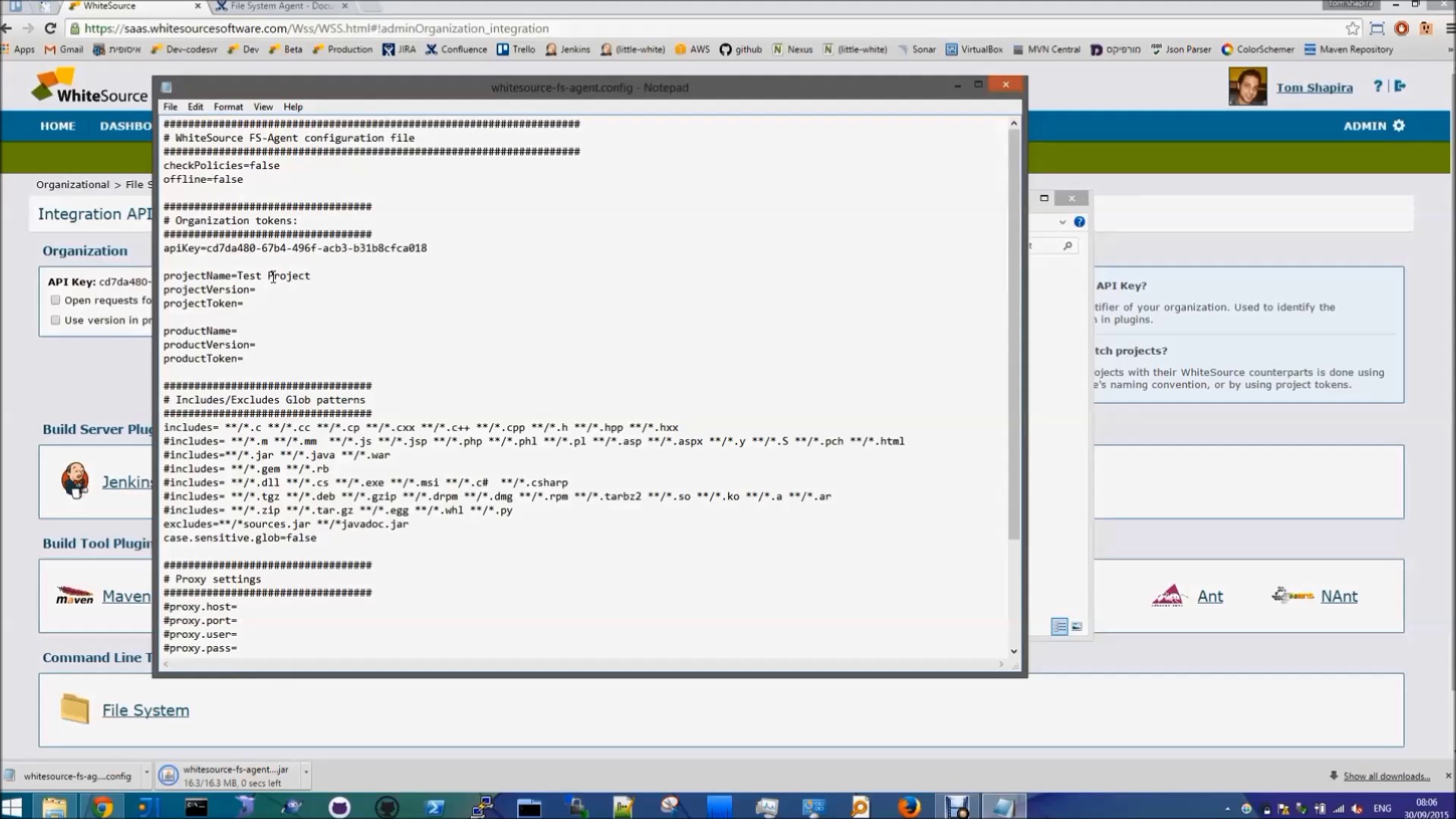
Task: Open PowerShell from the taskbar
Action: 435,808
